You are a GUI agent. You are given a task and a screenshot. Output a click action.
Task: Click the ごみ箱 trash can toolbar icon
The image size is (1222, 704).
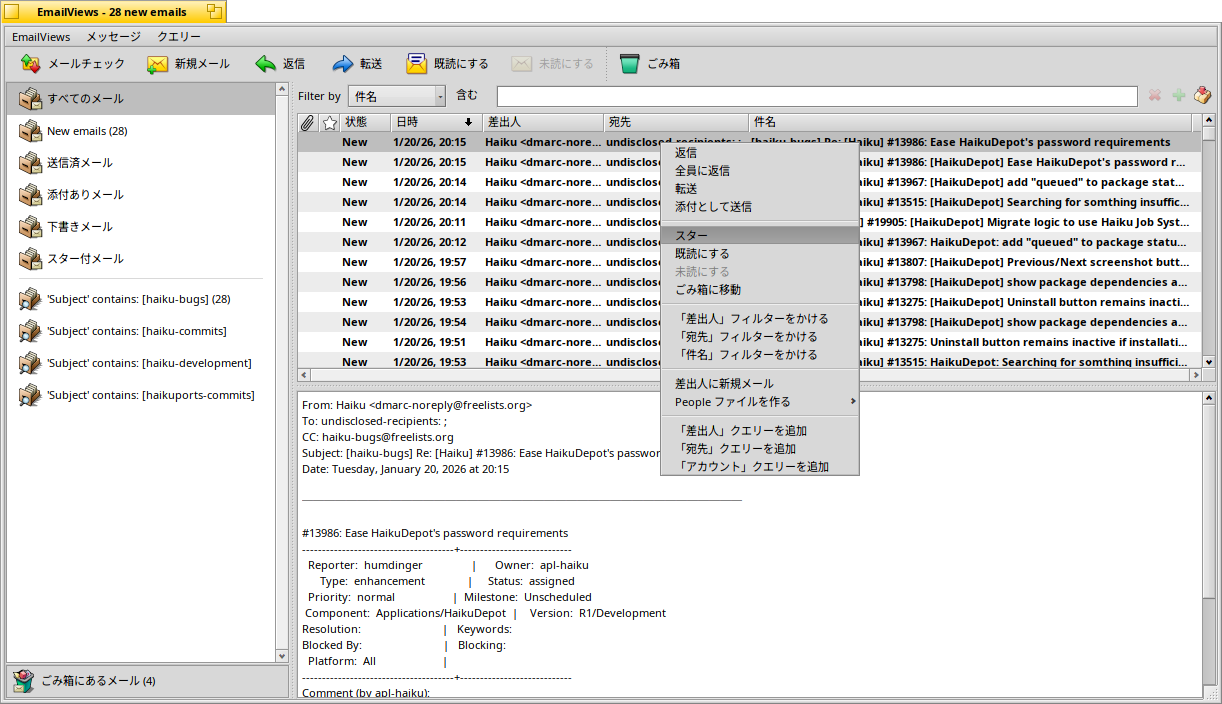point(629,64)
